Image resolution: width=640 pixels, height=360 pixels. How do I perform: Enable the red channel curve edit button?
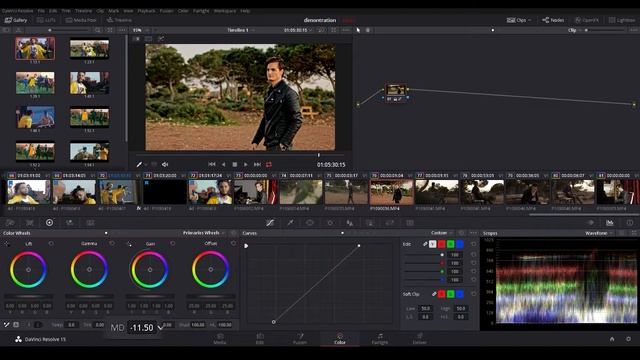coord(442,244)
